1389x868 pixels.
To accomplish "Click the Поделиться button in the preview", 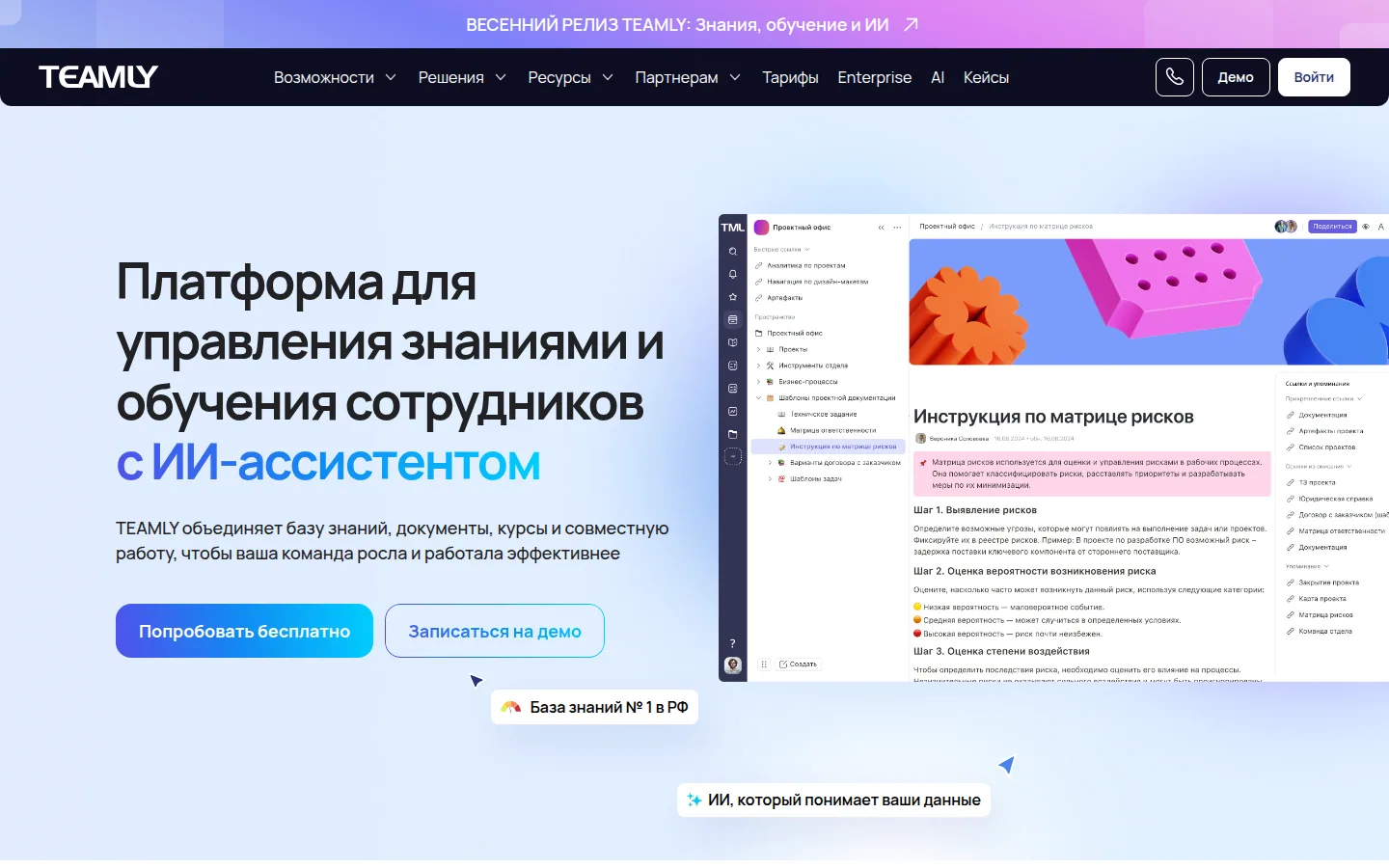I will click(x=1332, y=227).
